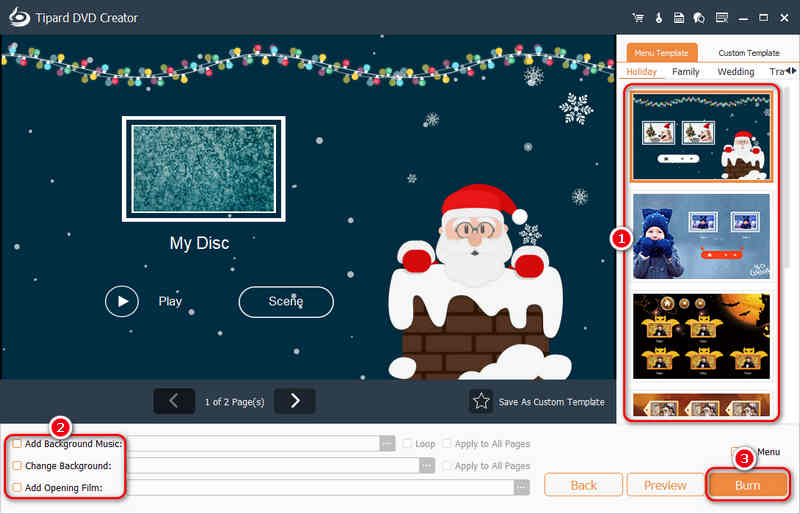Choose the Halloween bats template thumbnail
Image resolution: width=800 pixels, height=514 pixels.
(702, 336)
